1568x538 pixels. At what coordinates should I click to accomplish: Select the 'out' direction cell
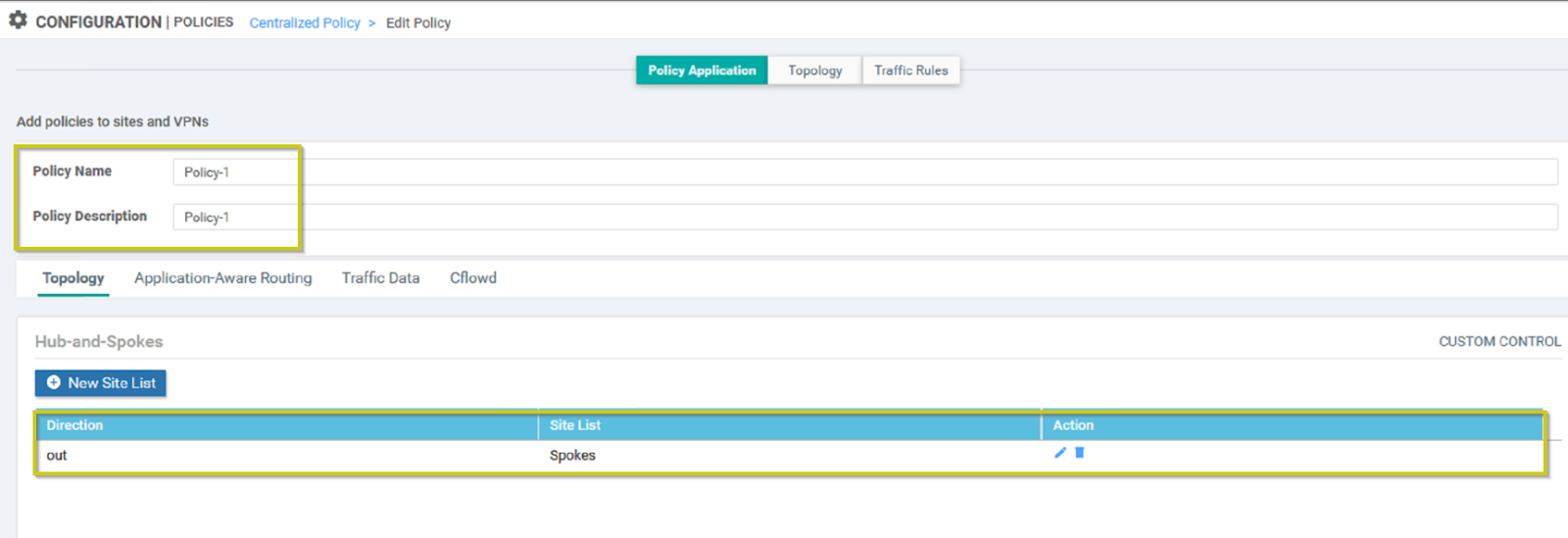click(x=57, y=456)
